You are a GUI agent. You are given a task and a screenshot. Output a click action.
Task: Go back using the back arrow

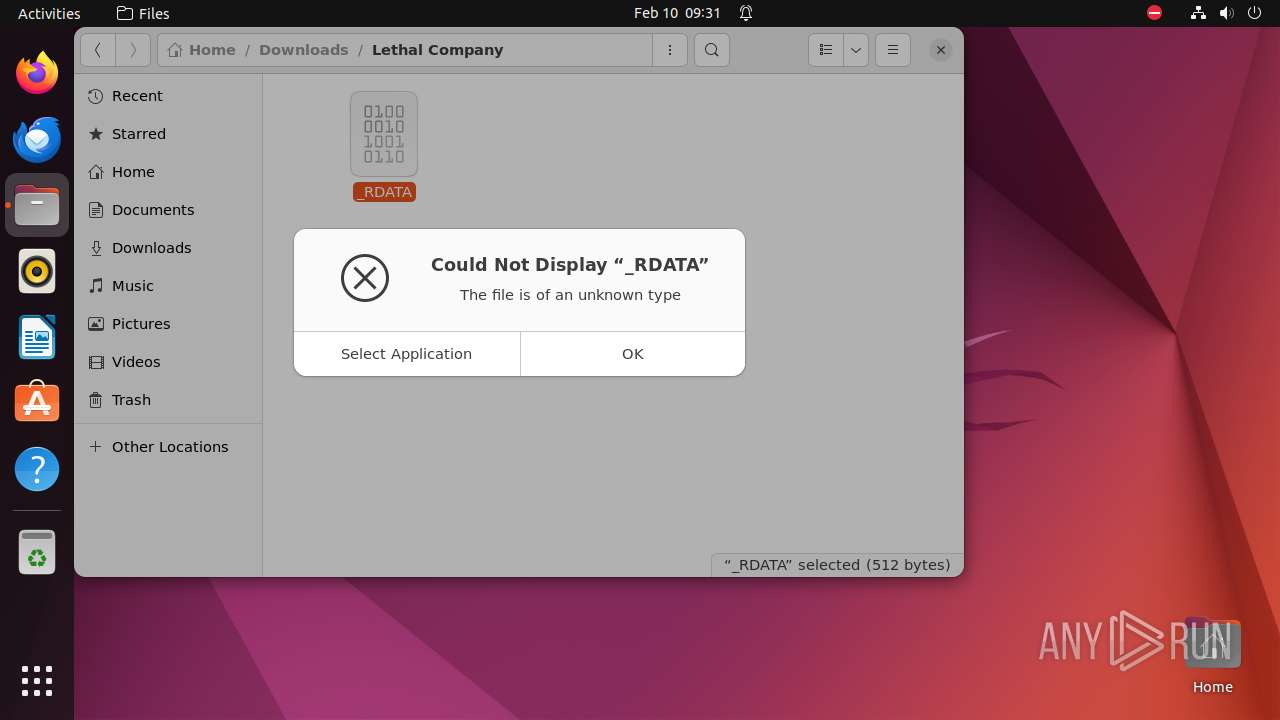[98, 50]
